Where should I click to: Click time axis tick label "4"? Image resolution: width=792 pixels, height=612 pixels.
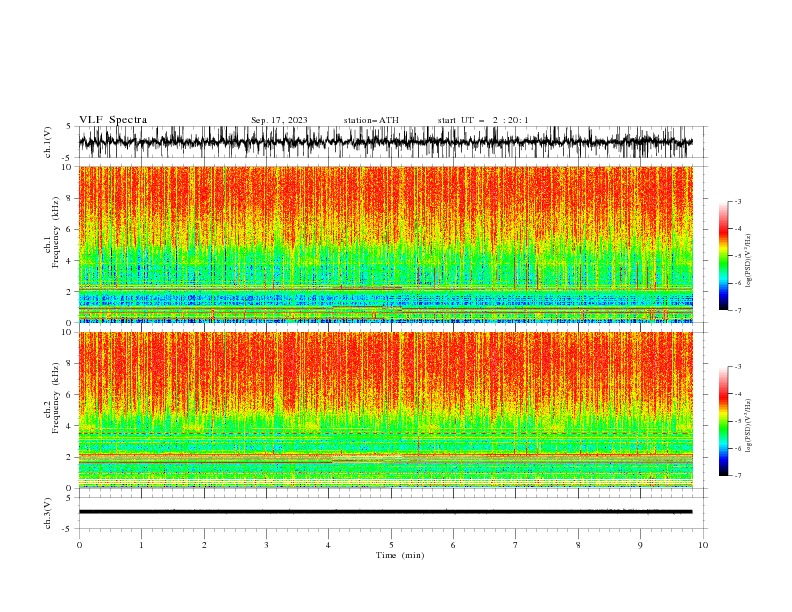[x=329, y=545]
